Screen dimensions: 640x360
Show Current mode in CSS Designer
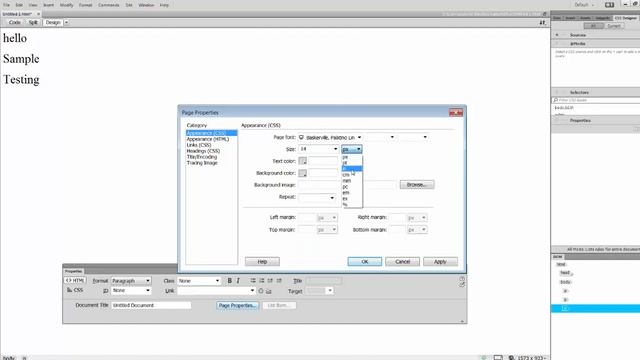pos(613,26)
